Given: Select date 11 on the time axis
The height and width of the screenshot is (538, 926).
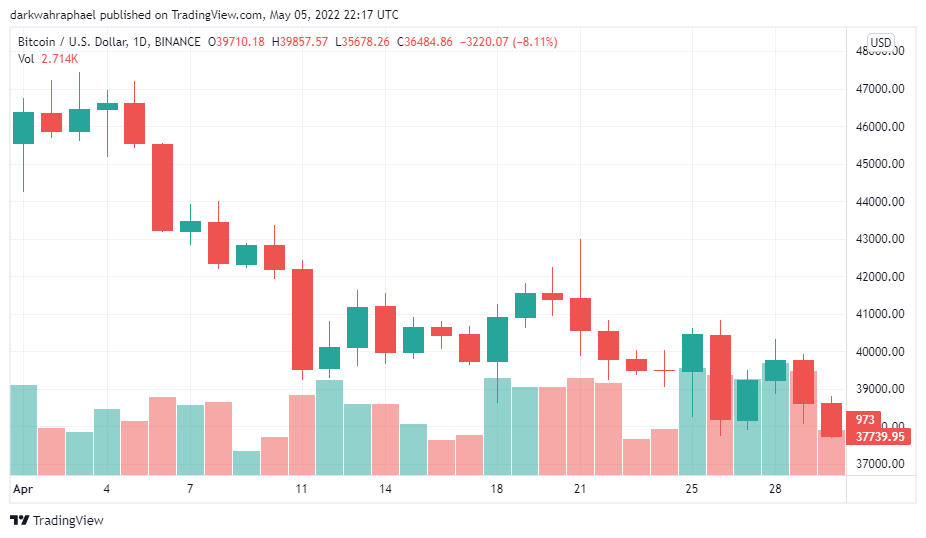Looking at the screenshot, I should [301, 489].
